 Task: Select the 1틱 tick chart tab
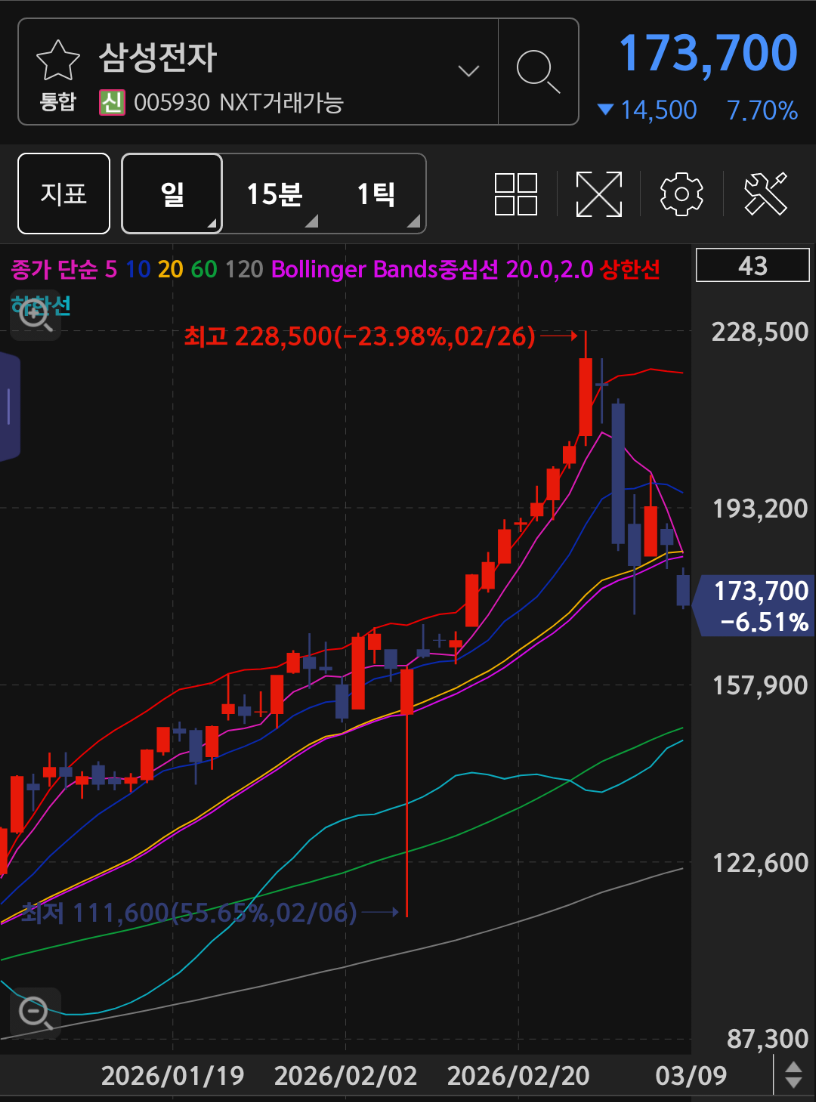(x=376, y=194)
